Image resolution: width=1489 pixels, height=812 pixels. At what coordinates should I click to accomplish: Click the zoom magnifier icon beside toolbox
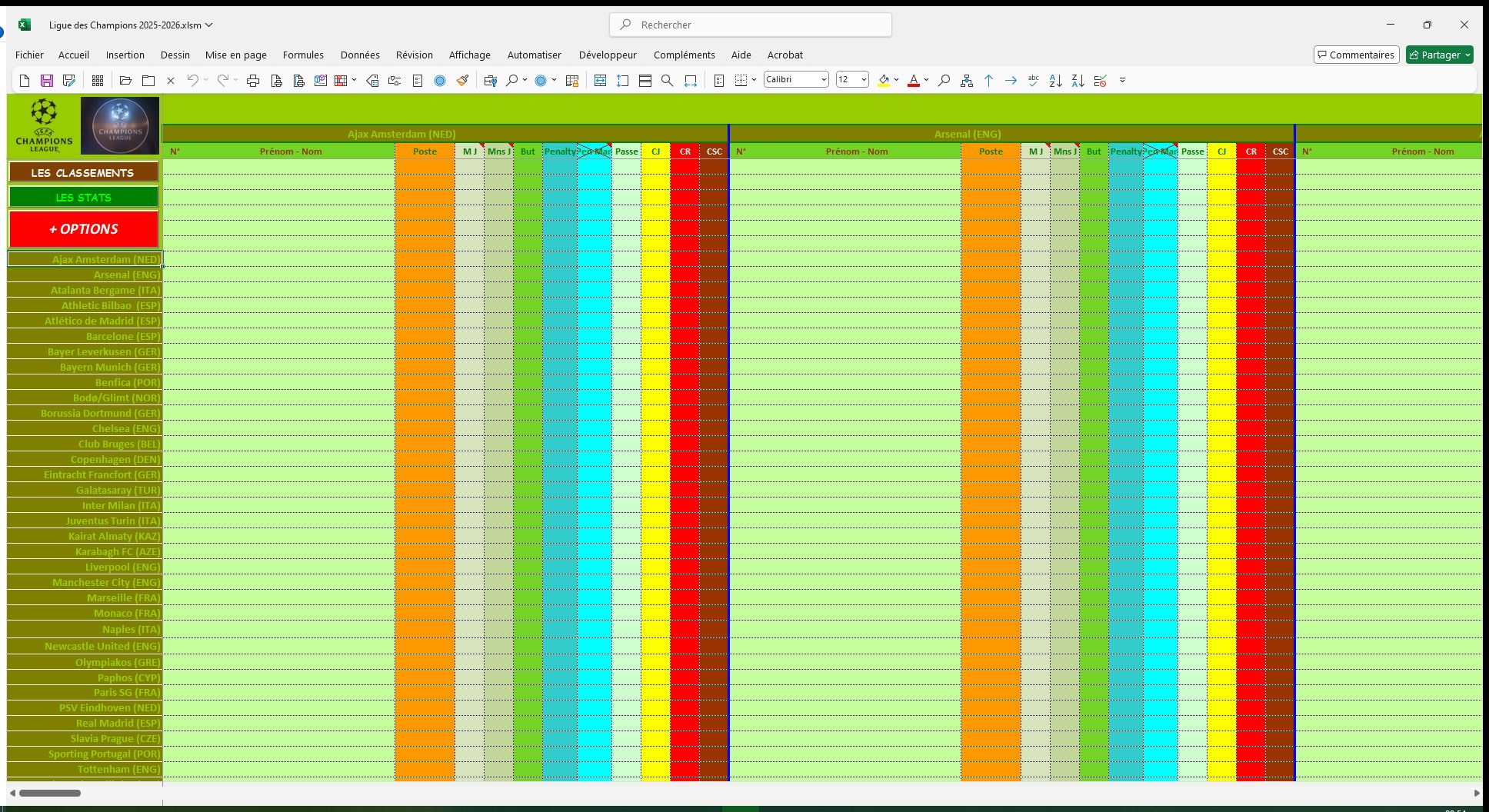pyautogui.click(x=512, y=80)
